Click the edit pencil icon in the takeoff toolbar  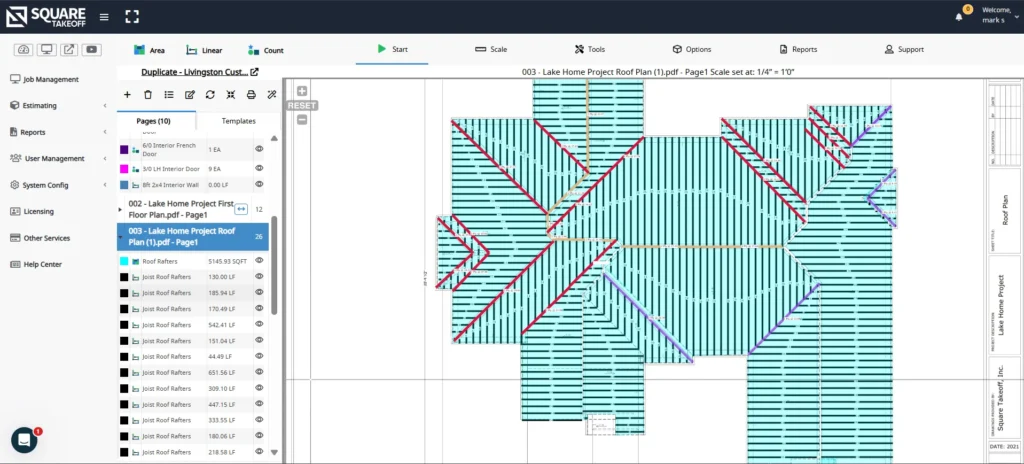(x=189, y=95)
